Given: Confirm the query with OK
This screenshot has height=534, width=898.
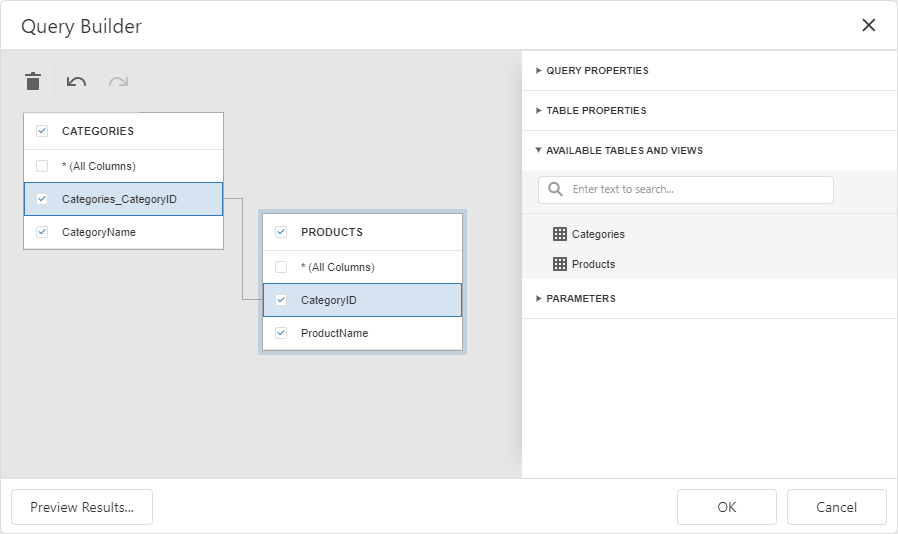Looking at the screenshot, I should [727, 507].
